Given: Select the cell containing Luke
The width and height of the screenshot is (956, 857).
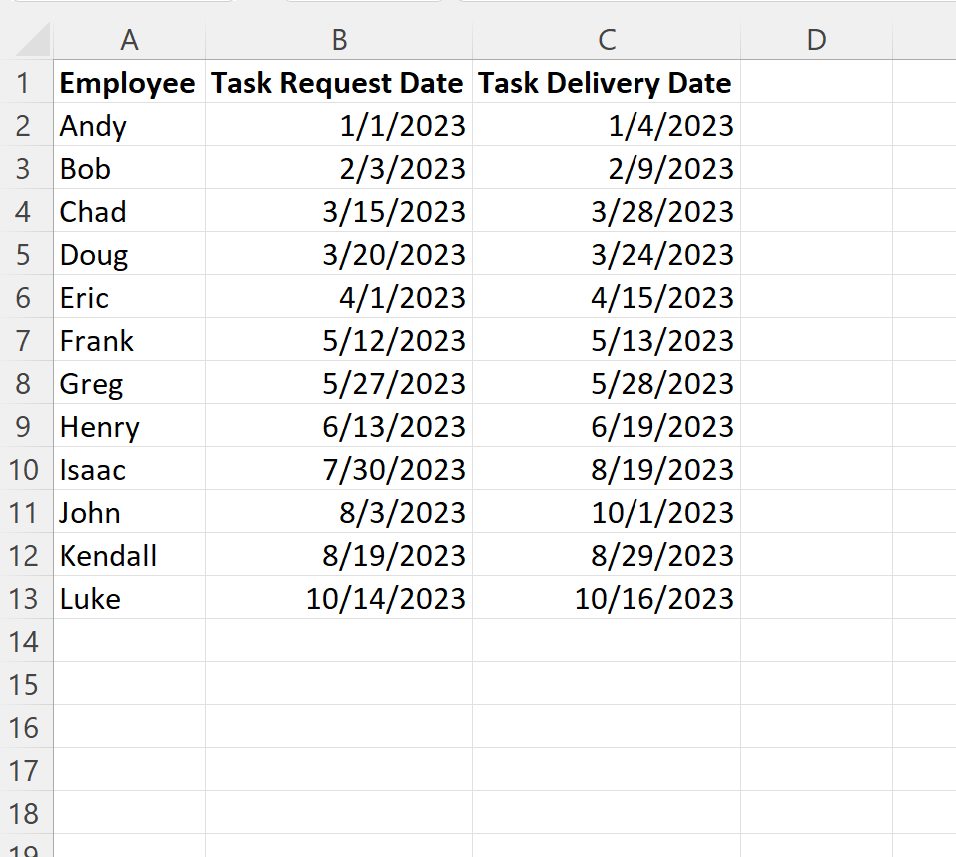Looking at the screenshot, I should (x=129, y=599).
